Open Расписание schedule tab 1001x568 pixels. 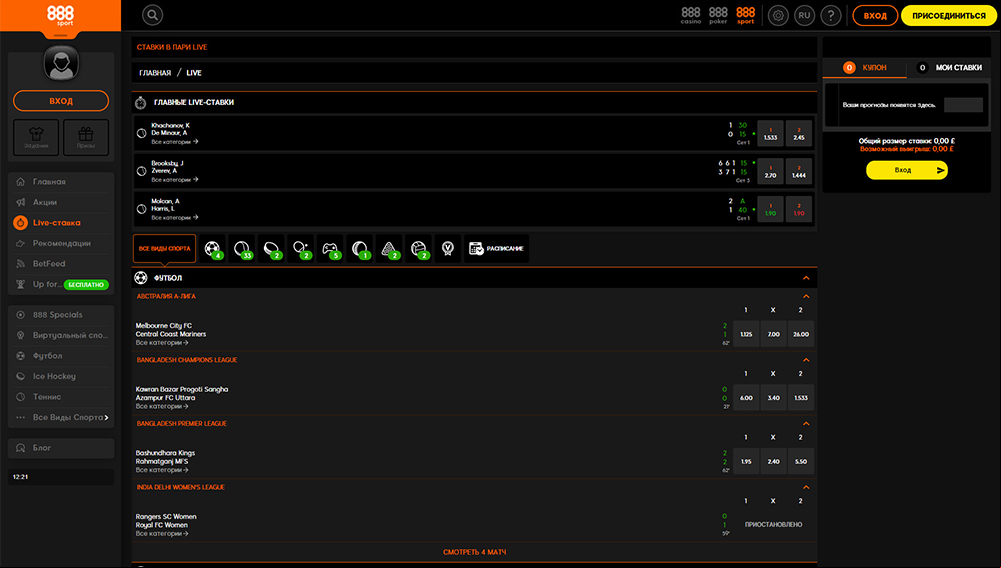click(496, 248)
